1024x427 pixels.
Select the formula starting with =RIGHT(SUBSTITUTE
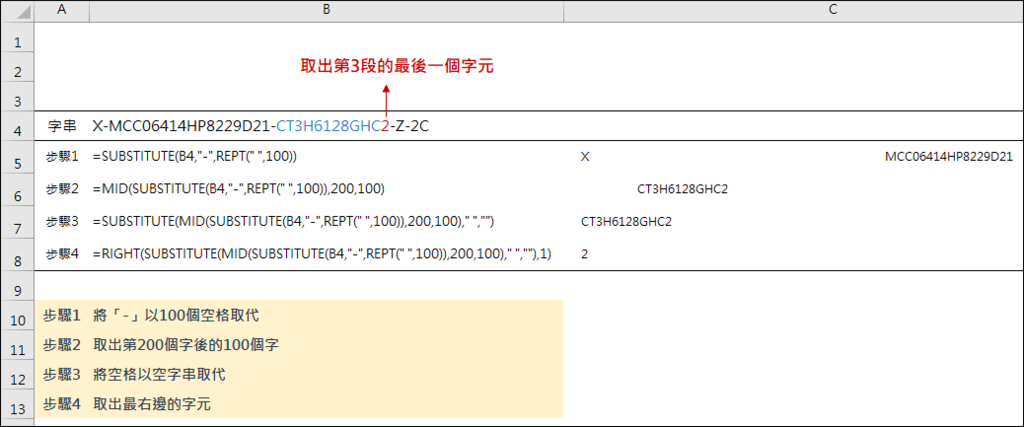[x=323, y=253]
